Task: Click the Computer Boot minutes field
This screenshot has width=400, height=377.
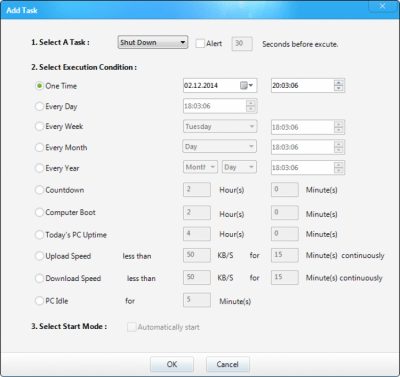Action: coord(285,212)
